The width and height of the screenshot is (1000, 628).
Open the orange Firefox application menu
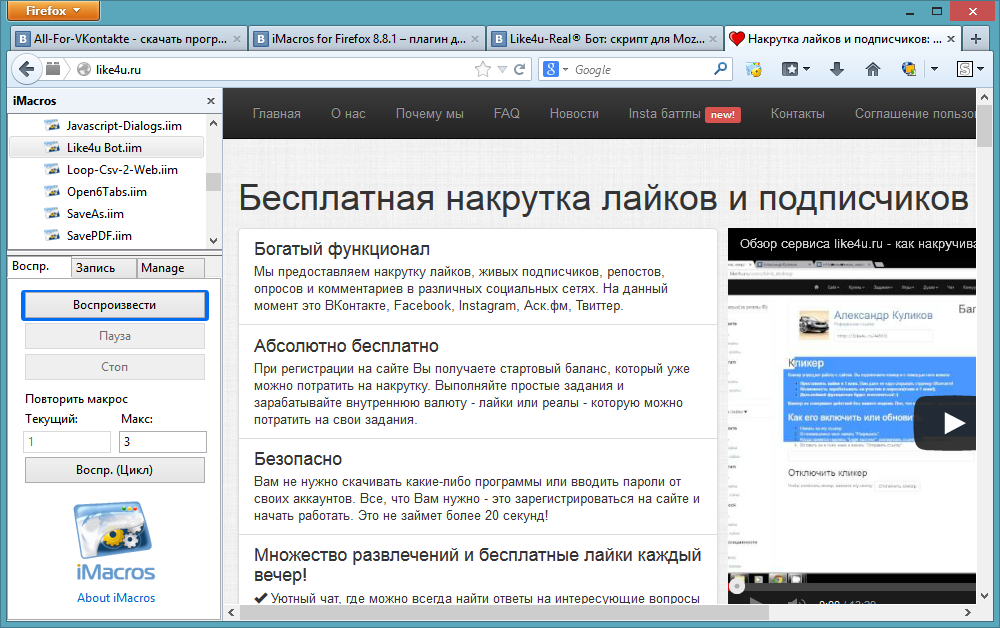click(54, 10)
